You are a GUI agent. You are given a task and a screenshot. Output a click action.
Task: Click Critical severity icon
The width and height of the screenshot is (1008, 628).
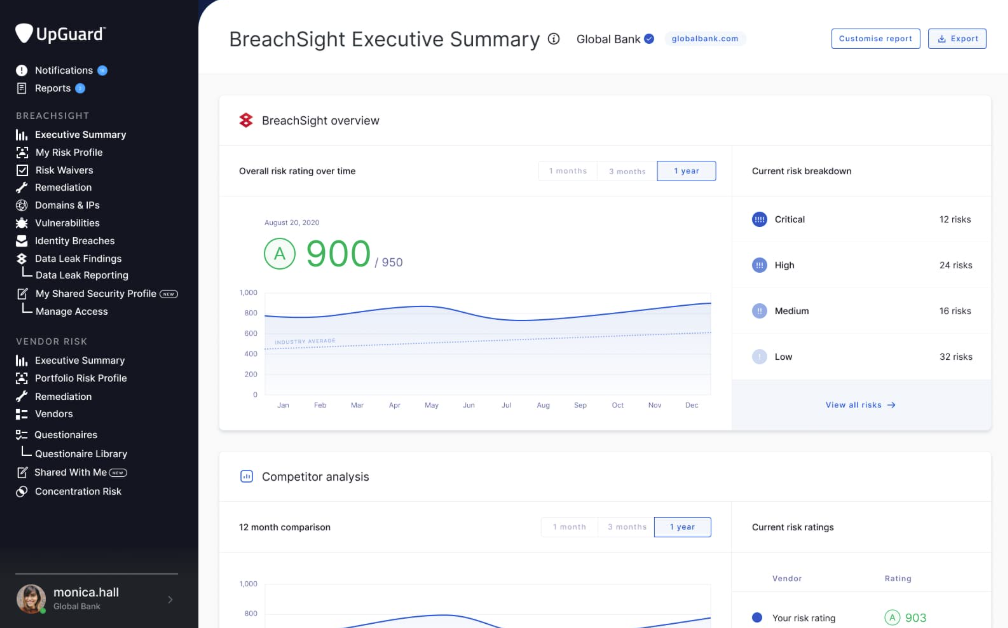(759, 219)
